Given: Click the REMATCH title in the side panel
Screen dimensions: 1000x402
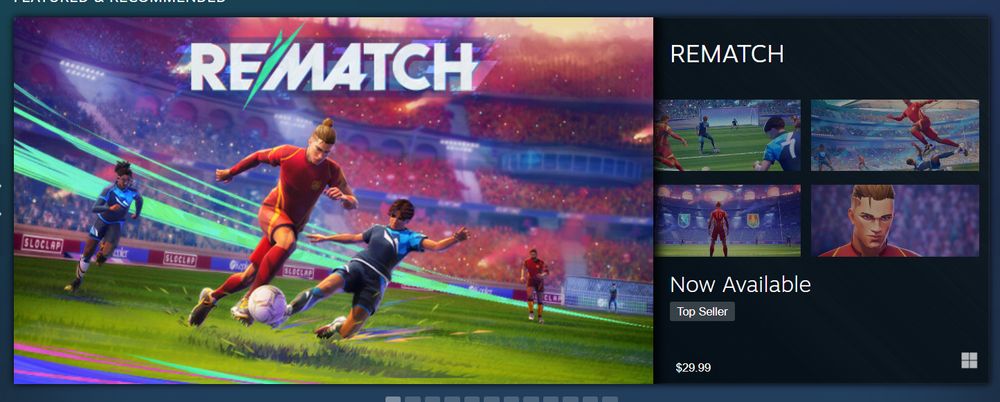Looking at the screenshot, I should coord(727,54).
